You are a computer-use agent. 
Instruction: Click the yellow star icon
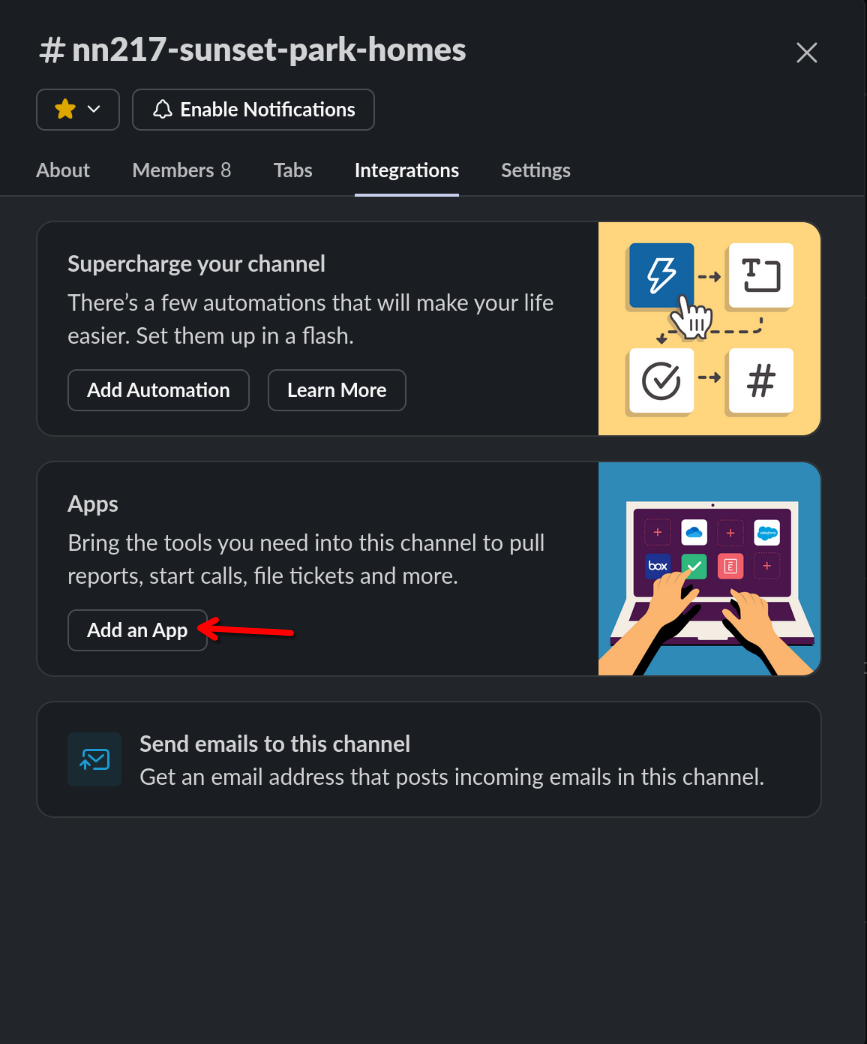[65, 110]
